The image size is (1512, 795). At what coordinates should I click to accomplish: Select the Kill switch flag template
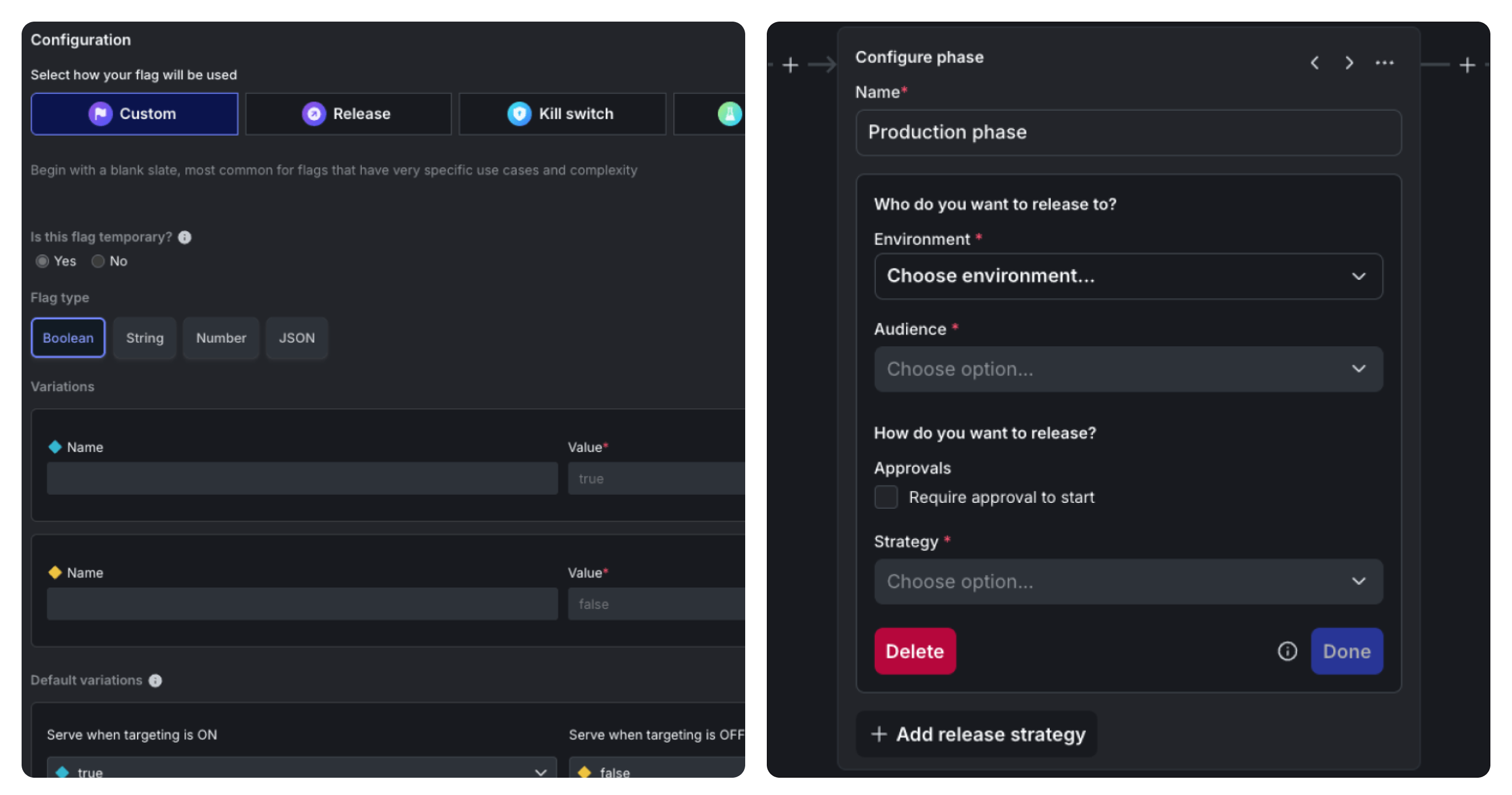pos(562,114)
